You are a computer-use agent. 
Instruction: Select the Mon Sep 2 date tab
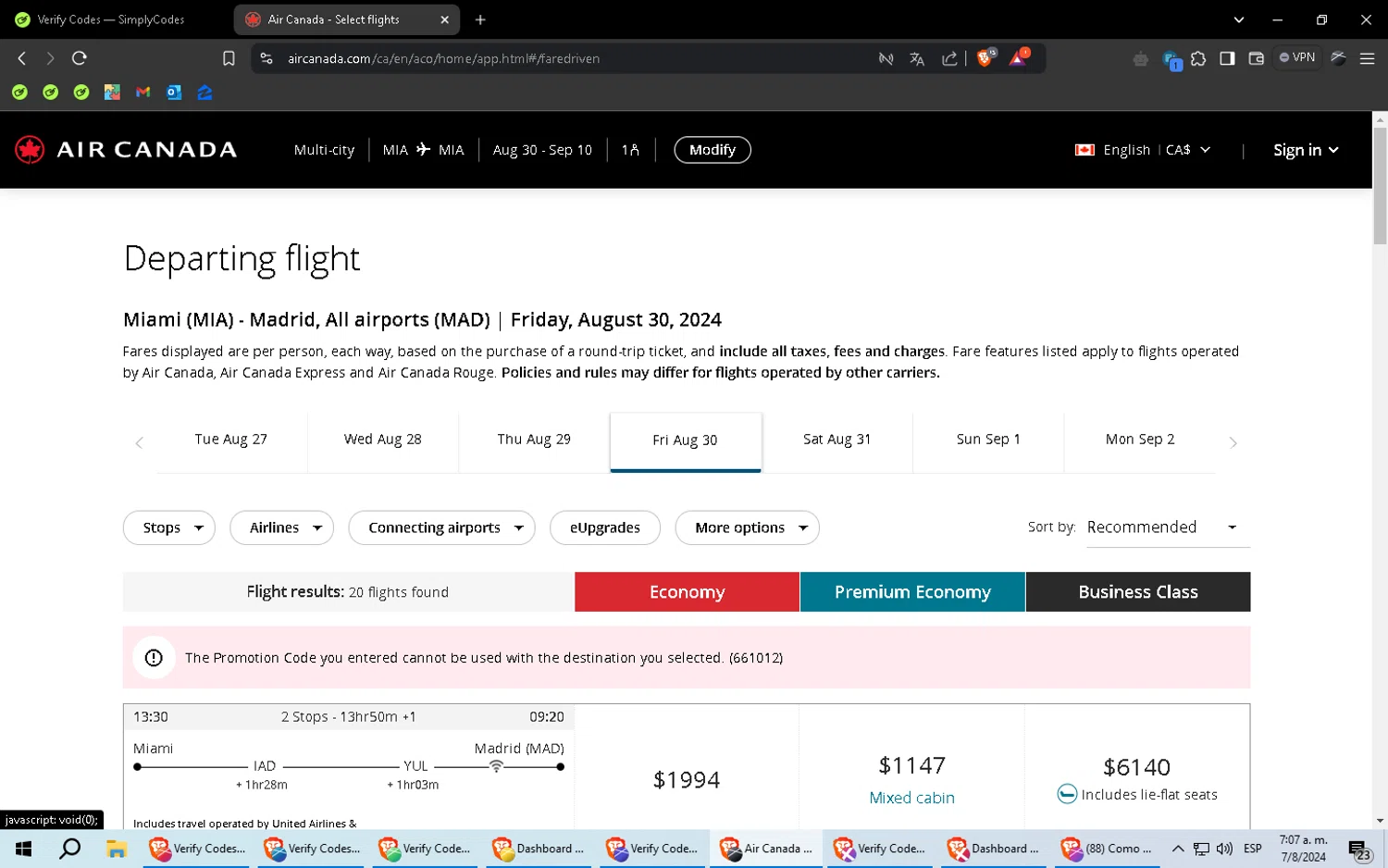(x=1140, y=440)
